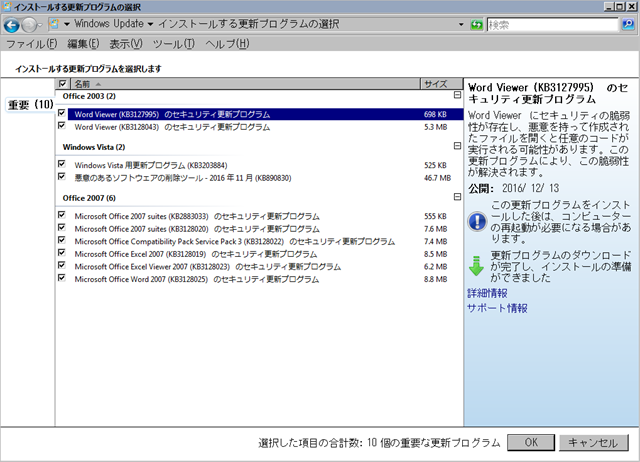Click the Windows Vista (2) group heading
The image size is (640, 462).
(x=94, y=147)
